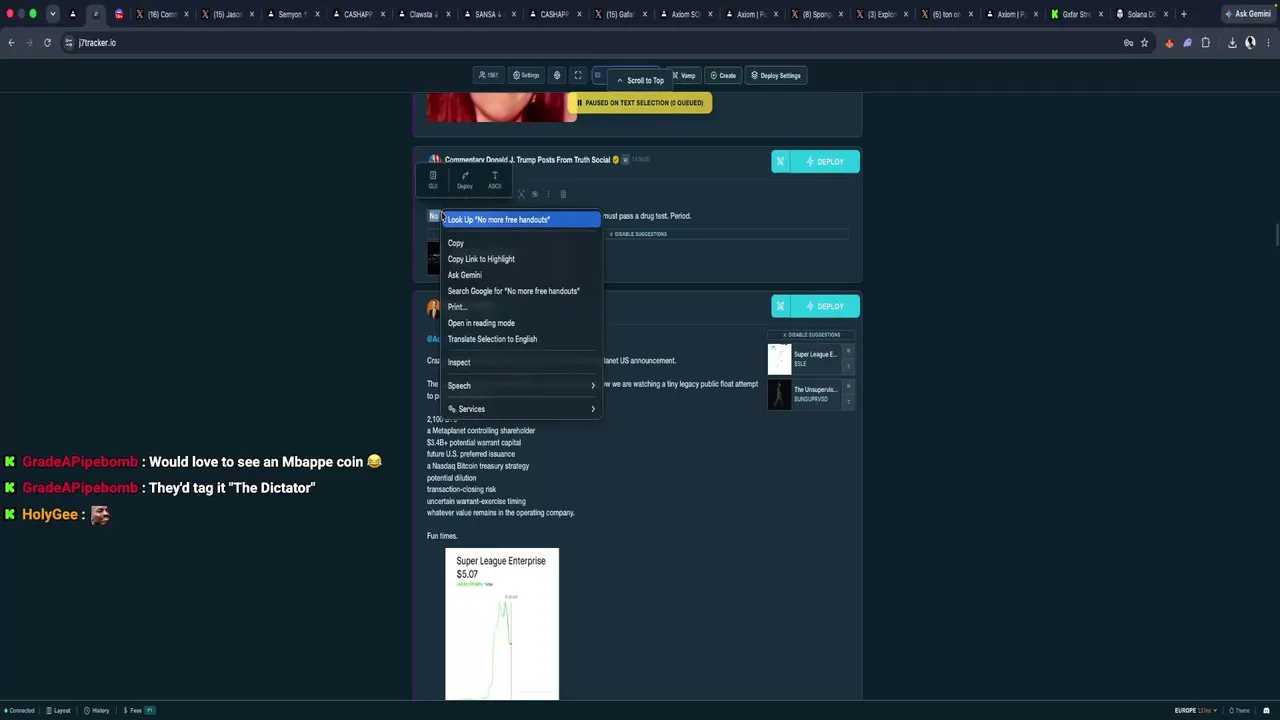The width and height of the screenshot is (1280, 720).
Task: Click the X icon beside the second post's Deploy
Action: coord(780,307)
